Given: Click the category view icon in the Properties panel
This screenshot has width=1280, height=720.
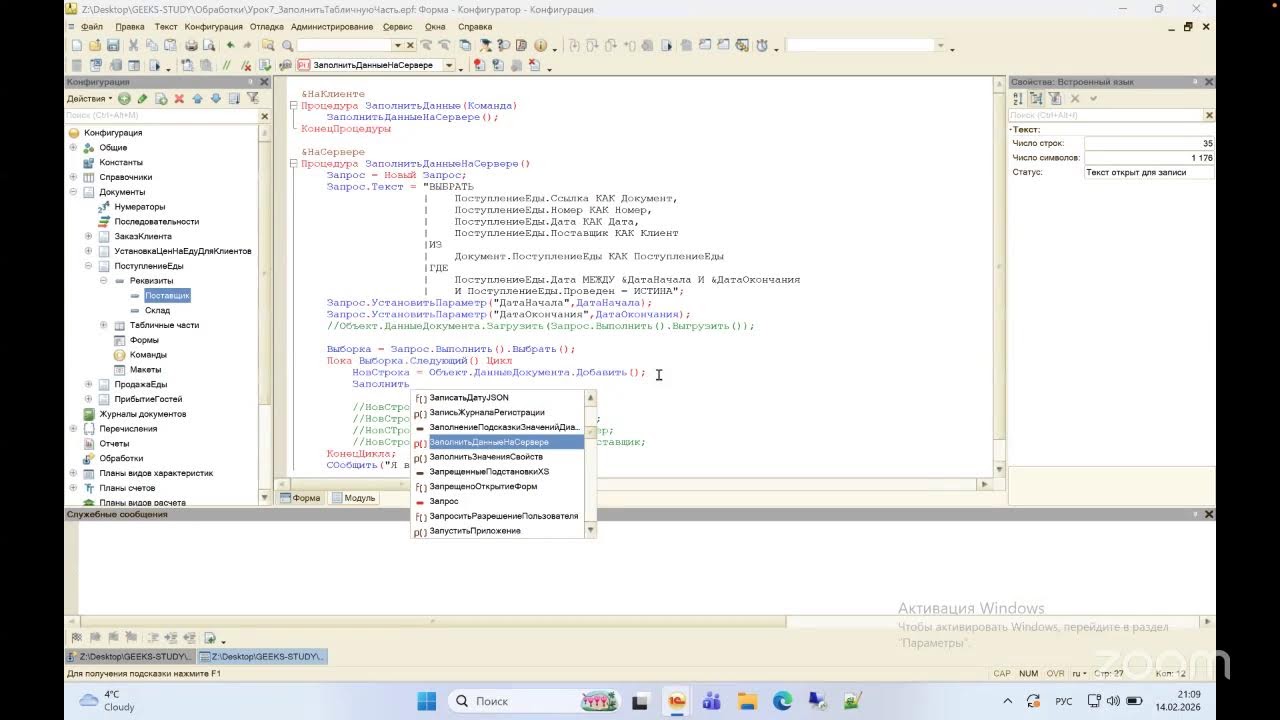Looking at the screenshot, I should (x=1036, y=98).
